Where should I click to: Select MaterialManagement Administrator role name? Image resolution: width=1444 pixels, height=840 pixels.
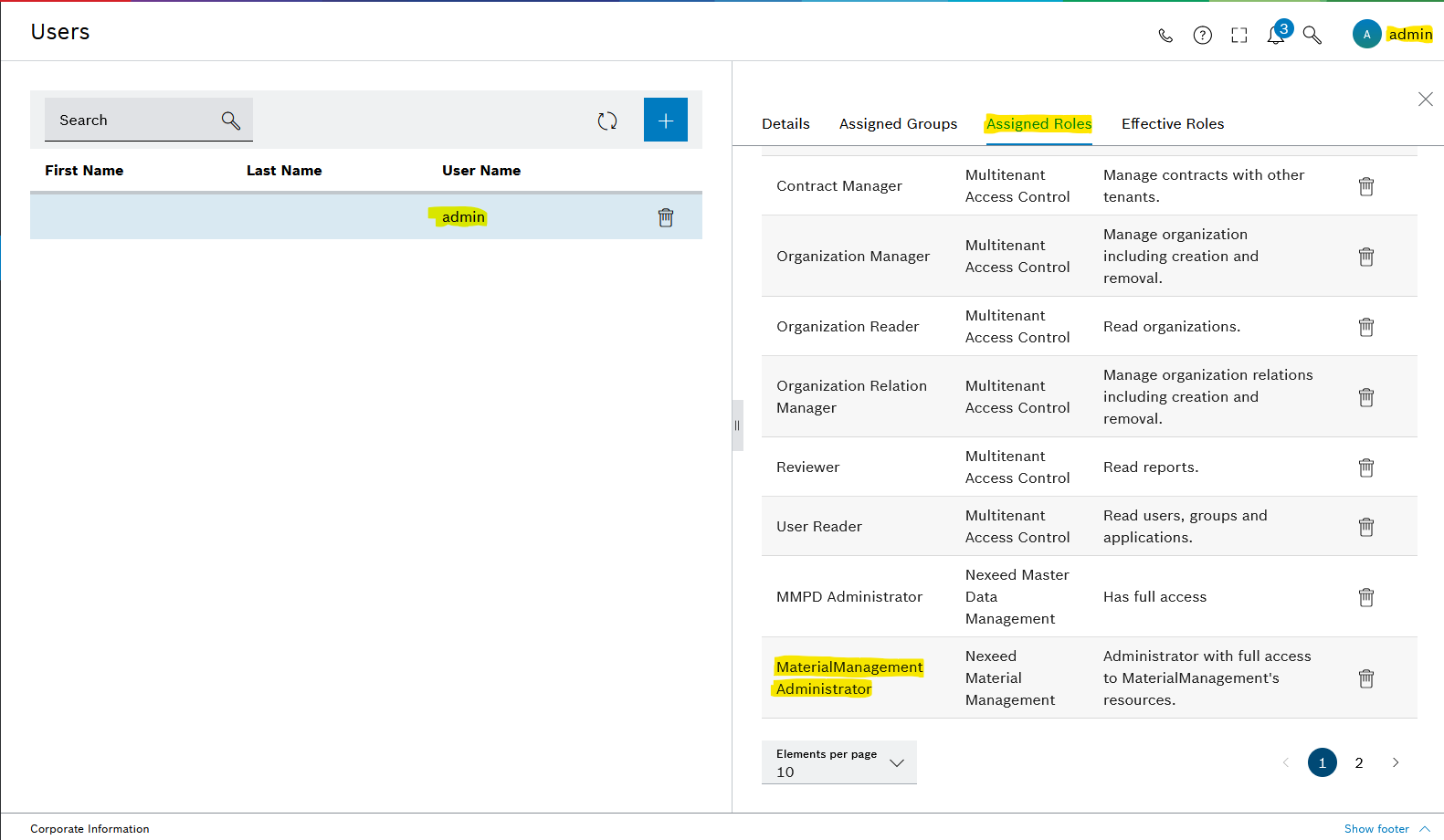click(x=849, y=678)
